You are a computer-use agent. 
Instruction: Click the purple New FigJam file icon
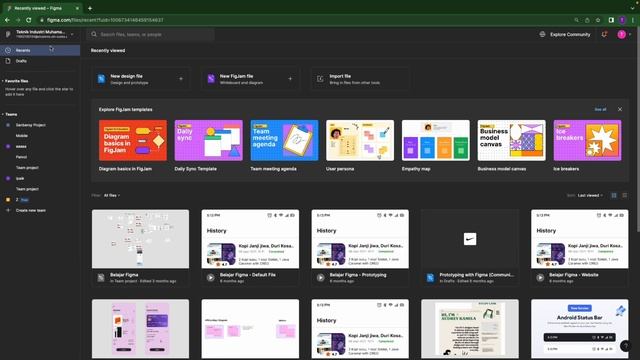click(x=211, y=79)
